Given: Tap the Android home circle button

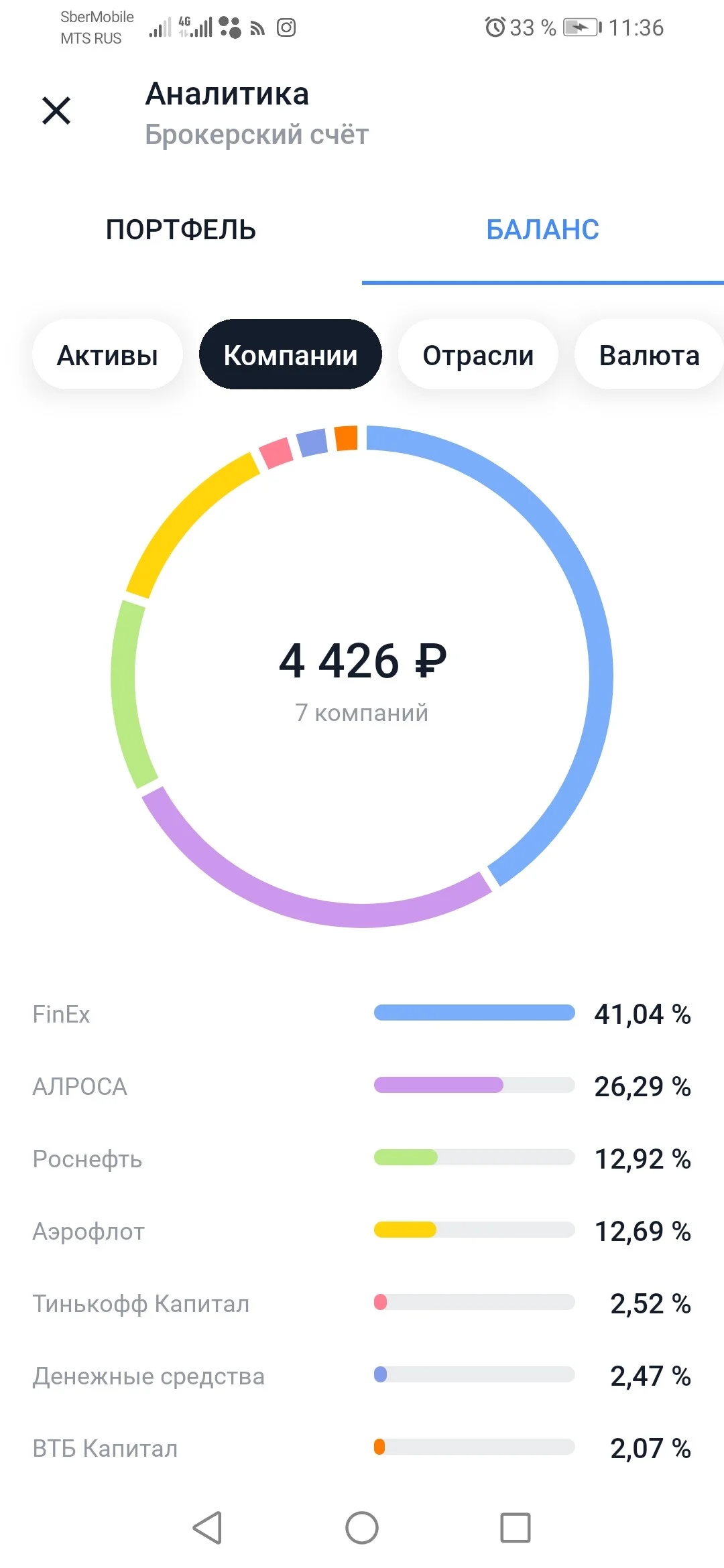Looking at the screenshot, I should pyautogui.click(x=362, y=1528).
